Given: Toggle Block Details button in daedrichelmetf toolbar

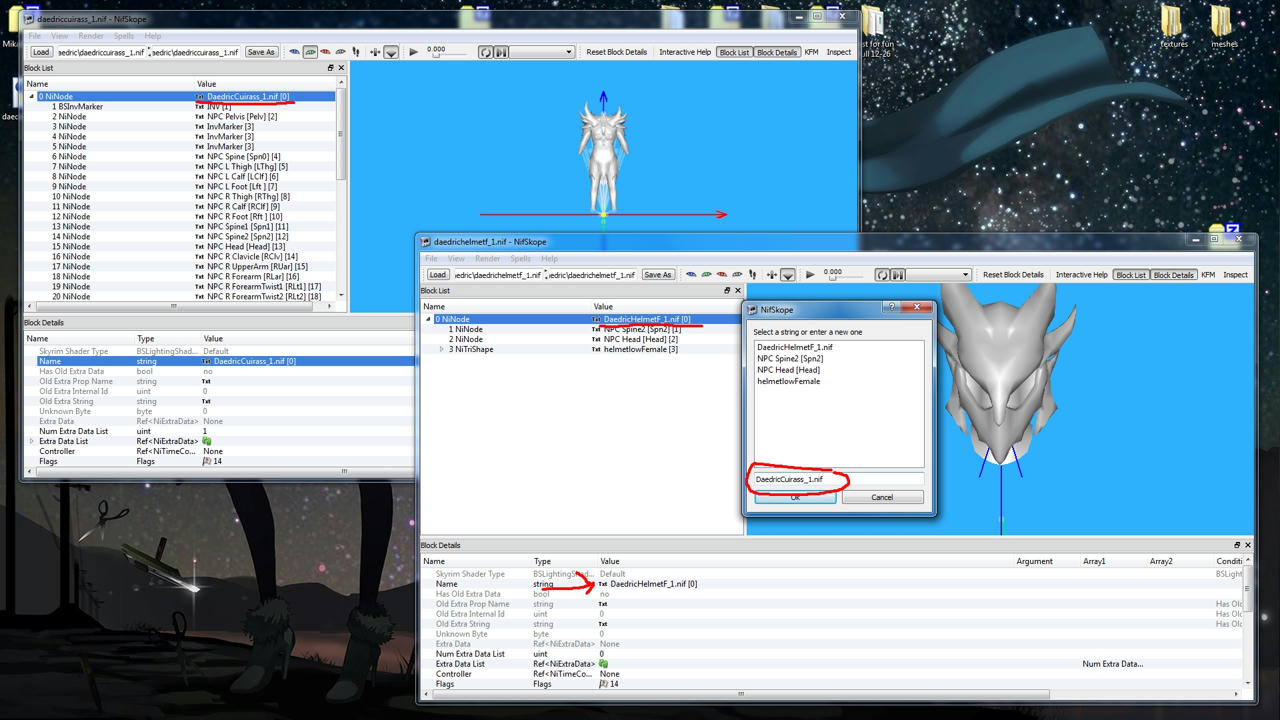Looking at the screenshot, I should tap(1173, 275).
